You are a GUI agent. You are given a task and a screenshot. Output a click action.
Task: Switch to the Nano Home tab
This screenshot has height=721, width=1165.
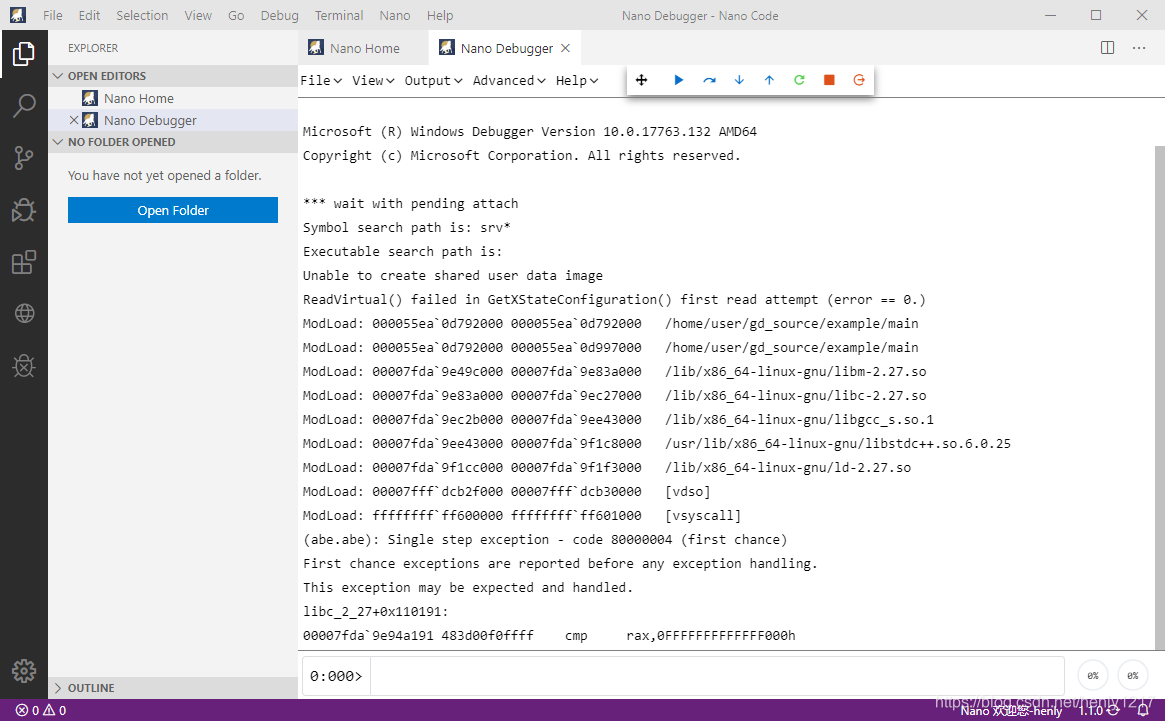pyautogui.click(x=363, y=48)
